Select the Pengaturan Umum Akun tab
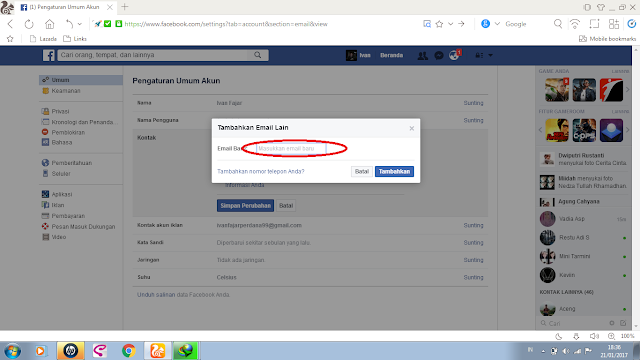Screen dimensions: 640x360 [x=64, y=7]
